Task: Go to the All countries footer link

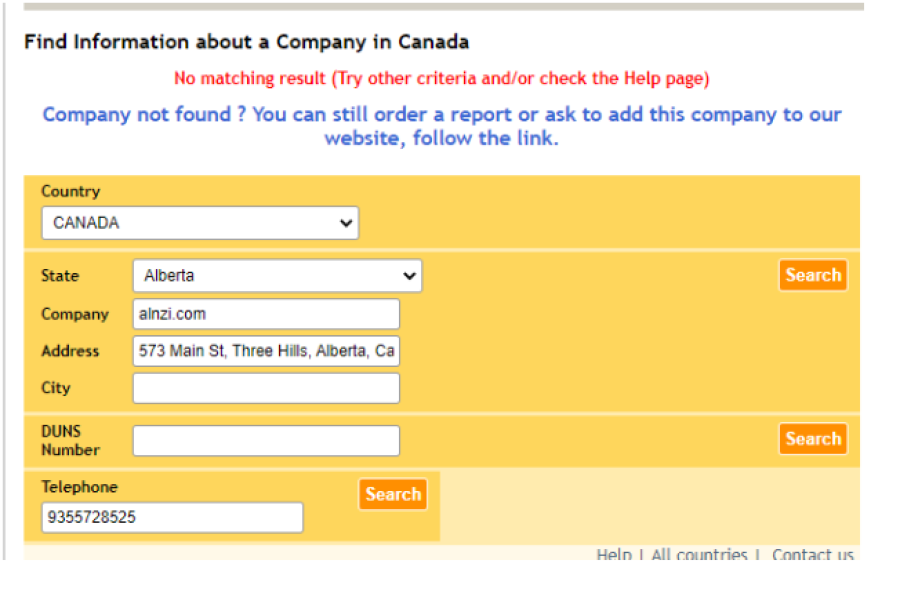Action: tap(699, 555)
